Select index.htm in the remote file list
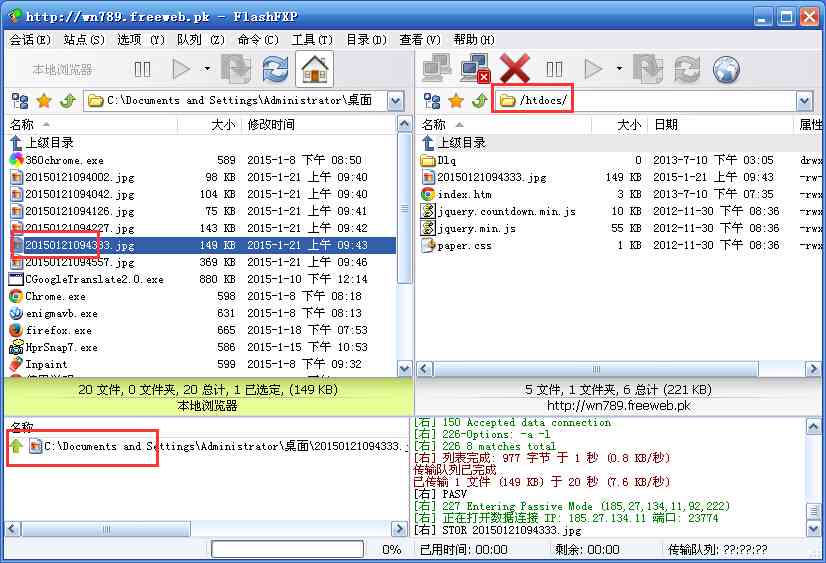Viewport: 826px width, 563px height. (465, 194)
